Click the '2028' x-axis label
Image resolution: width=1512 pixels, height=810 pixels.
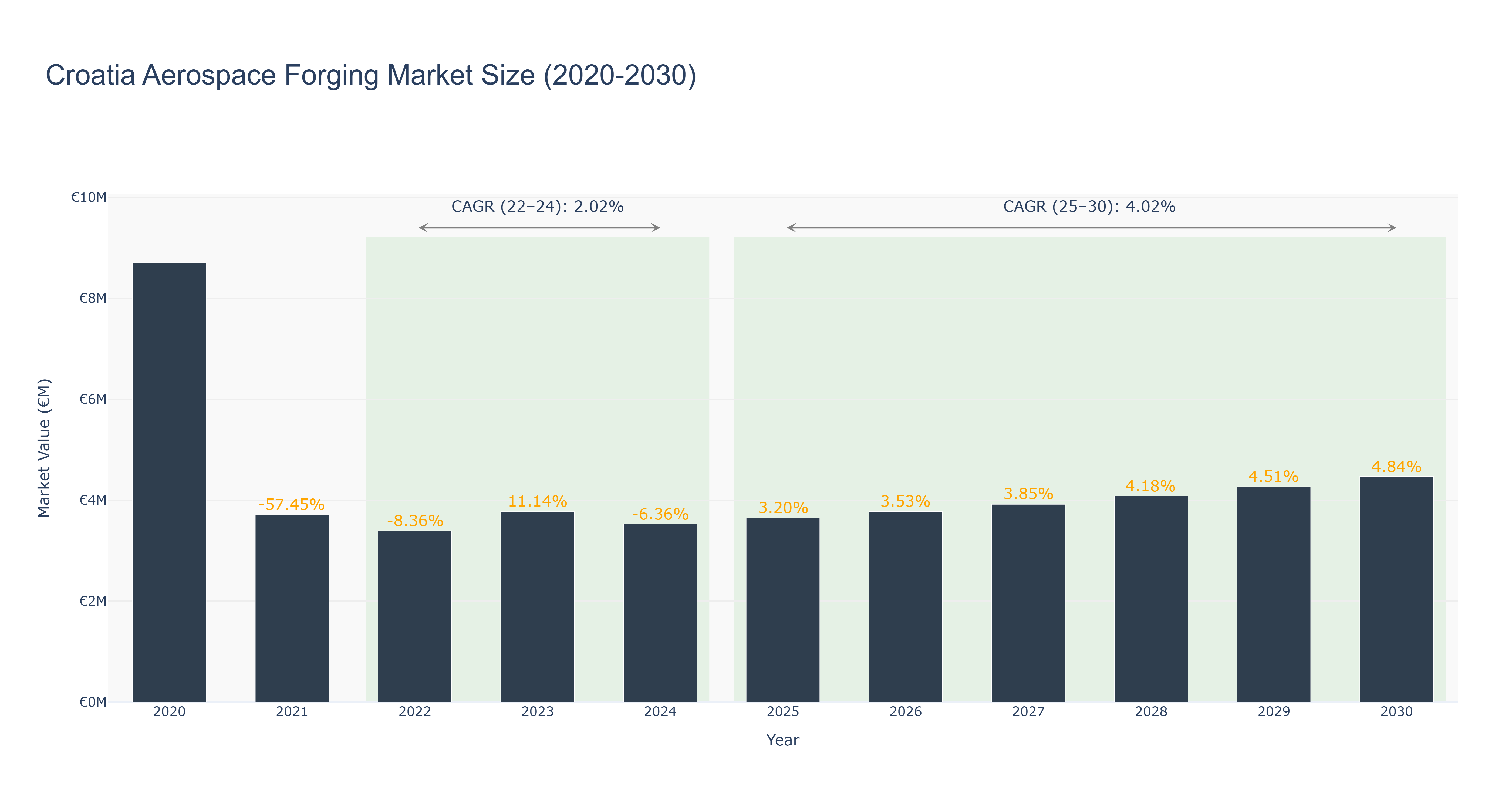tap(1150, 712)
